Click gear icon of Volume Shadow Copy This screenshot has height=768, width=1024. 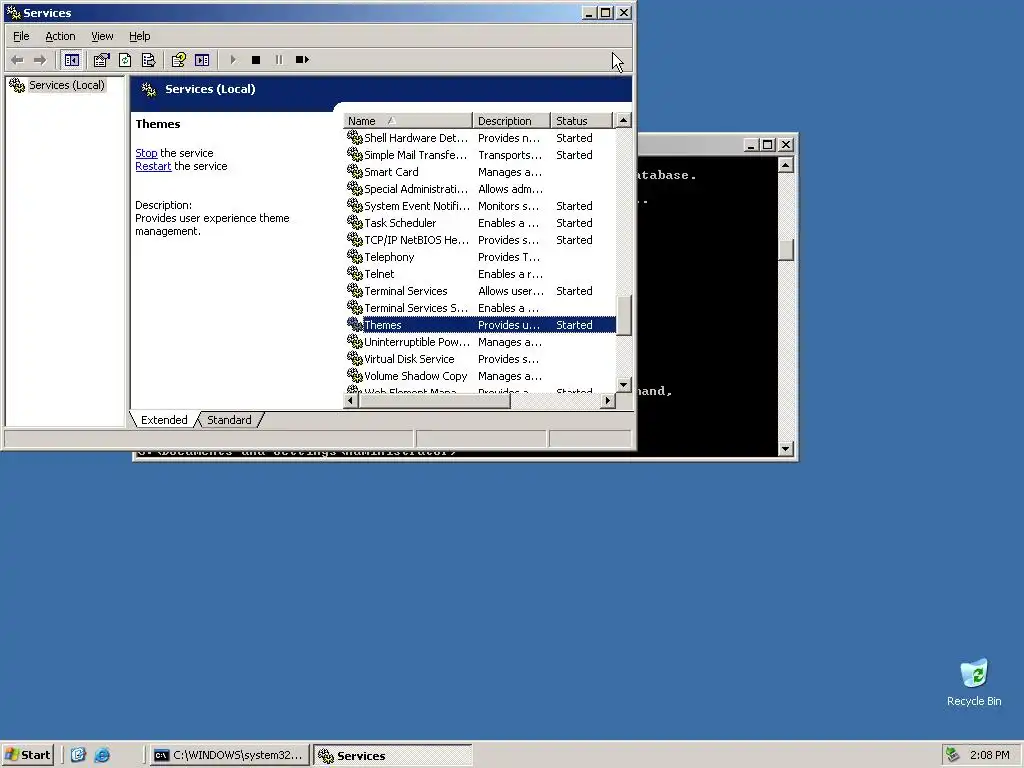pyautogui.click(x=355, y=376)
